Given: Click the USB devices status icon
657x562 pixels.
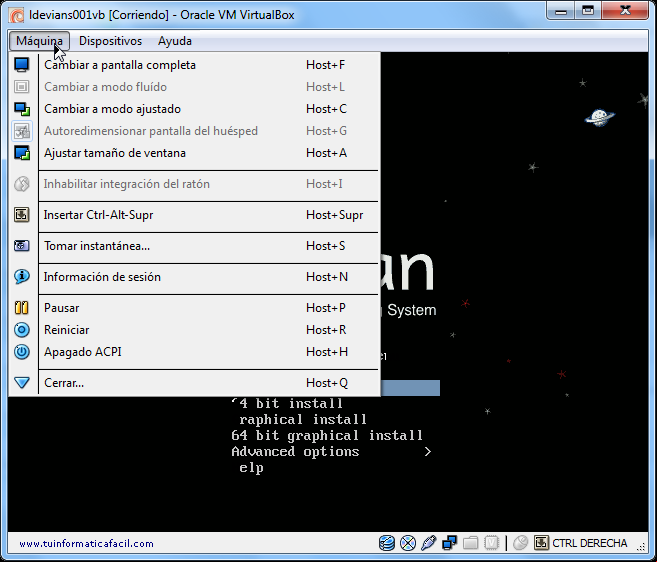Looking at the screenshot, I should point(428,543).
